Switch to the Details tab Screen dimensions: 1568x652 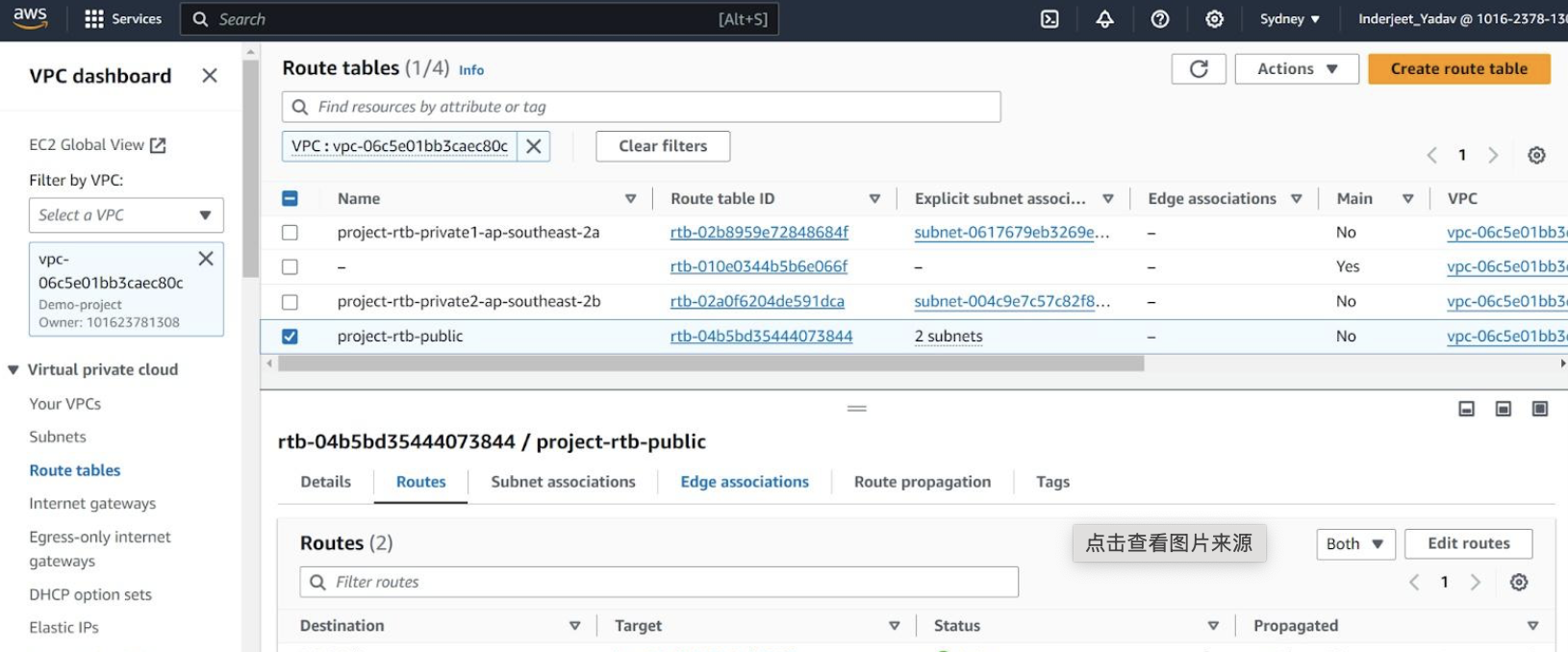pos(326,482)
